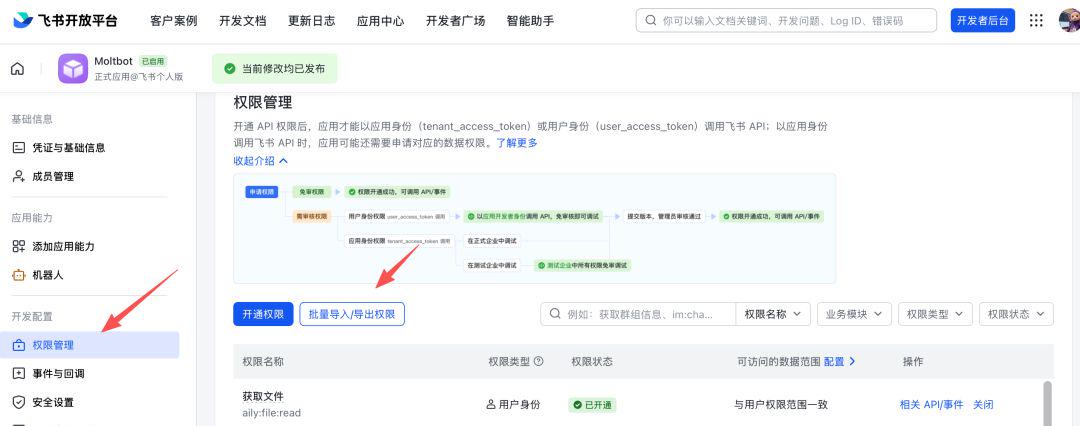
Task: Open the 权限类型 filter dropdown
Action: 935,314
